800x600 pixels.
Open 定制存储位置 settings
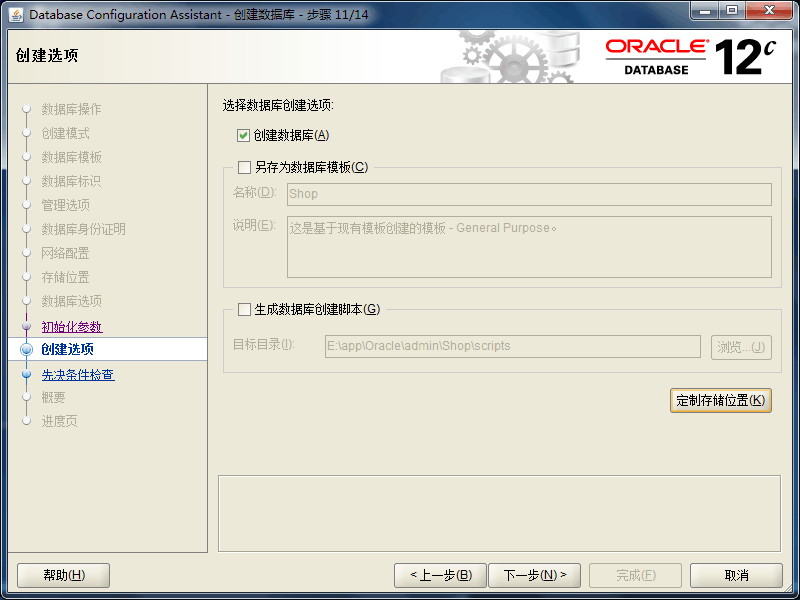tap(720, 400)
